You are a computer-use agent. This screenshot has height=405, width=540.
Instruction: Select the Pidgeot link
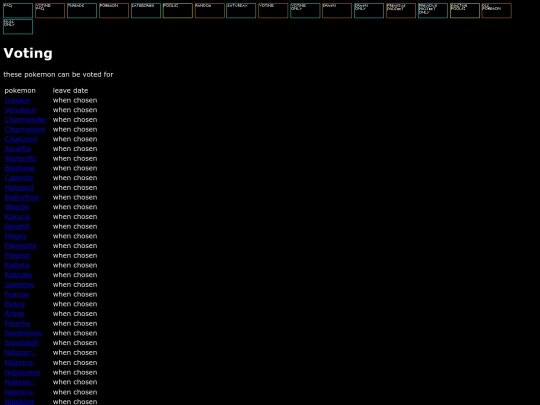coord(17,256)
